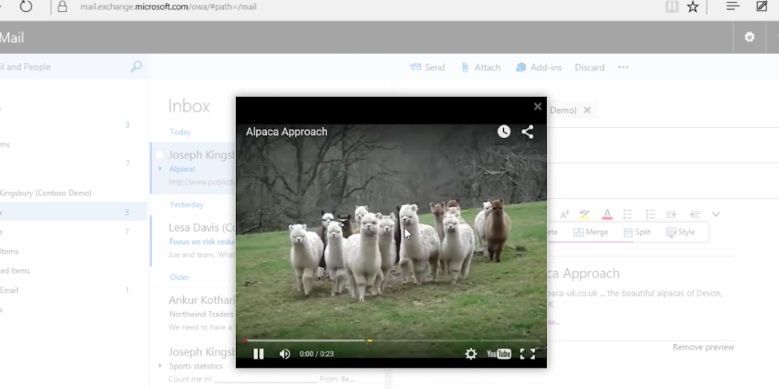The width and height of the screenshot is (779, 389).
Task: Mute the video volume speaker icon
Action: (x=285, y=354)
